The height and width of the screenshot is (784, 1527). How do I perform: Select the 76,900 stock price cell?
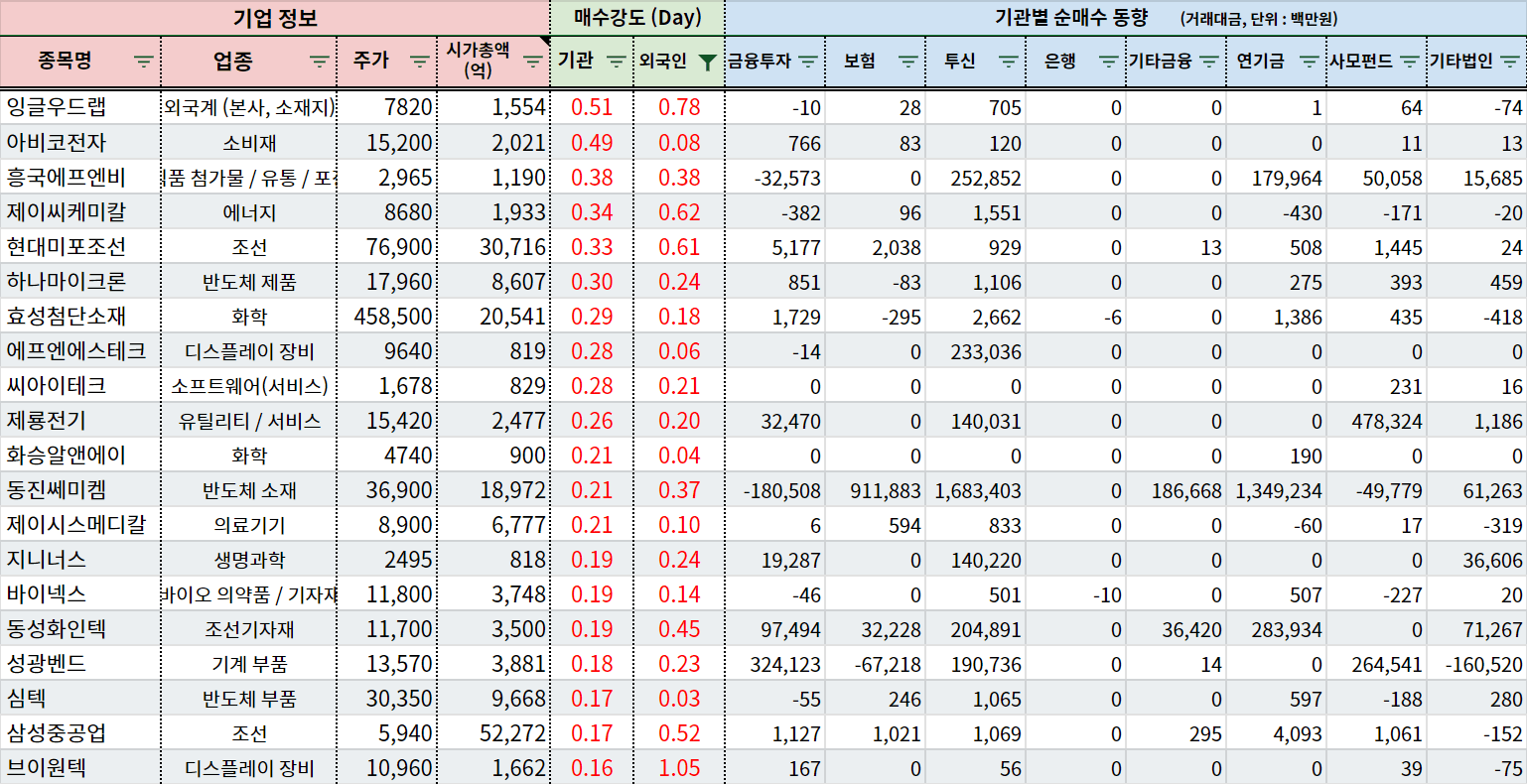pos(387,246)
